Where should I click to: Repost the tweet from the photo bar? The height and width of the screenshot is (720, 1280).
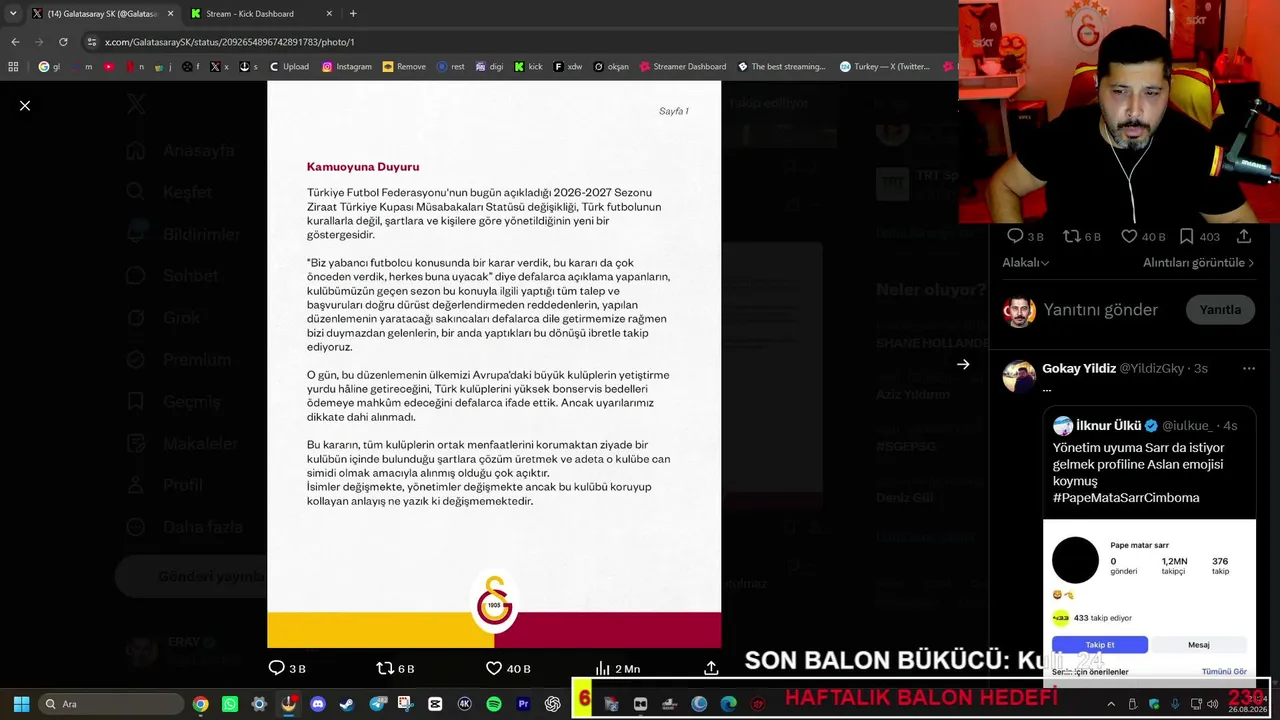click(395, 668)
